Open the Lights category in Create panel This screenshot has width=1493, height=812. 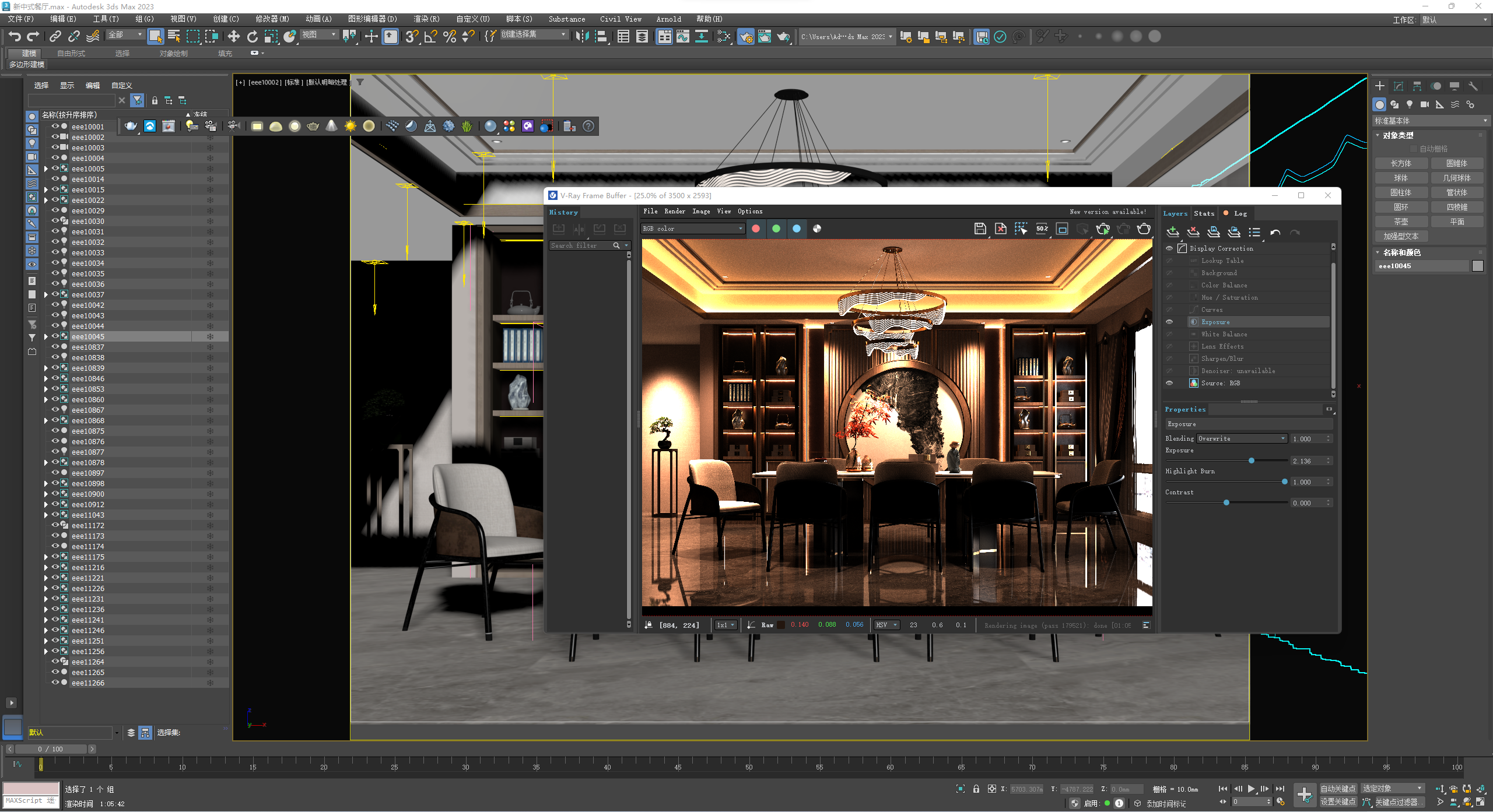click(x=1410, y=104)
